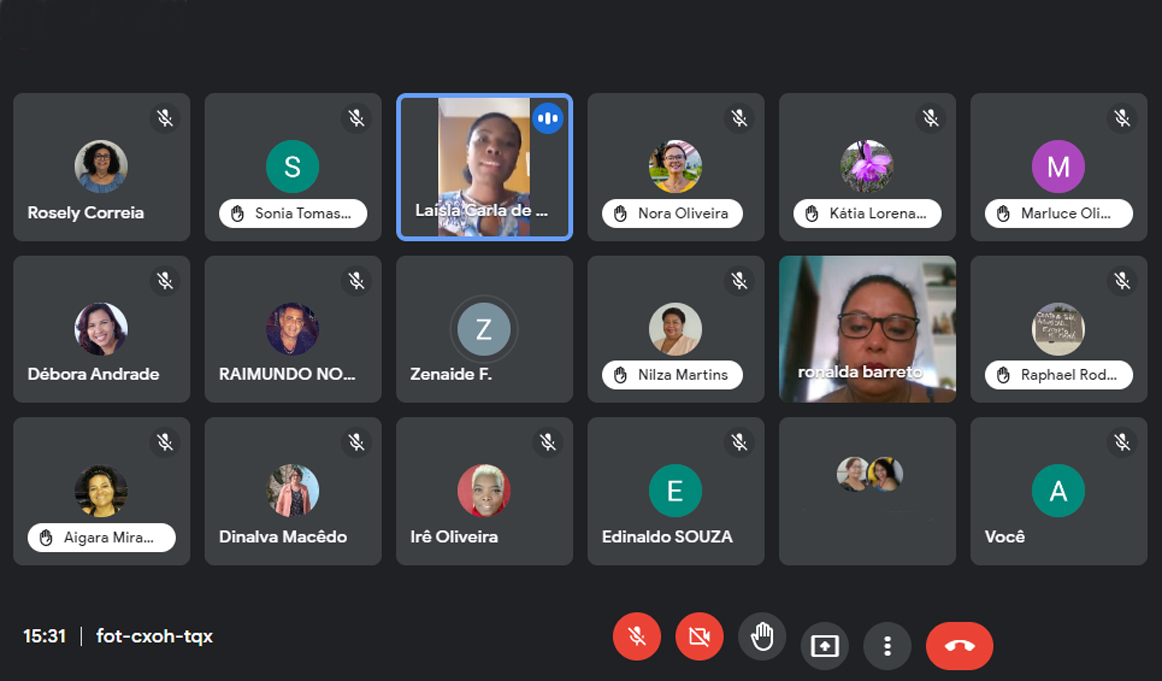Select ronalda barreto video tile
Image resolution: width=1162 pixels, height=681 pixels.
[867, 329]
